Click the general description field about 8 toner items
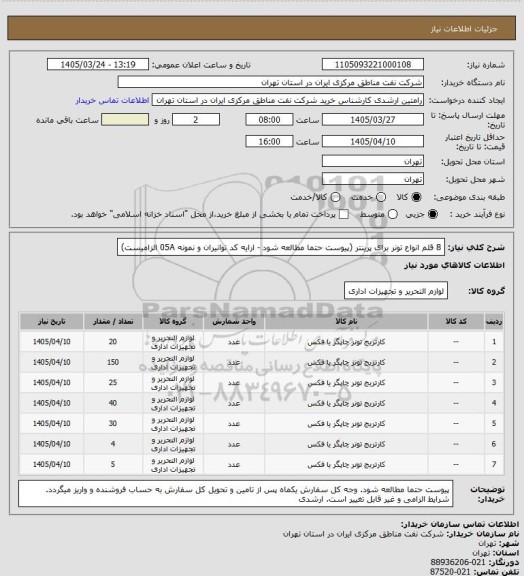 [281, 247]
